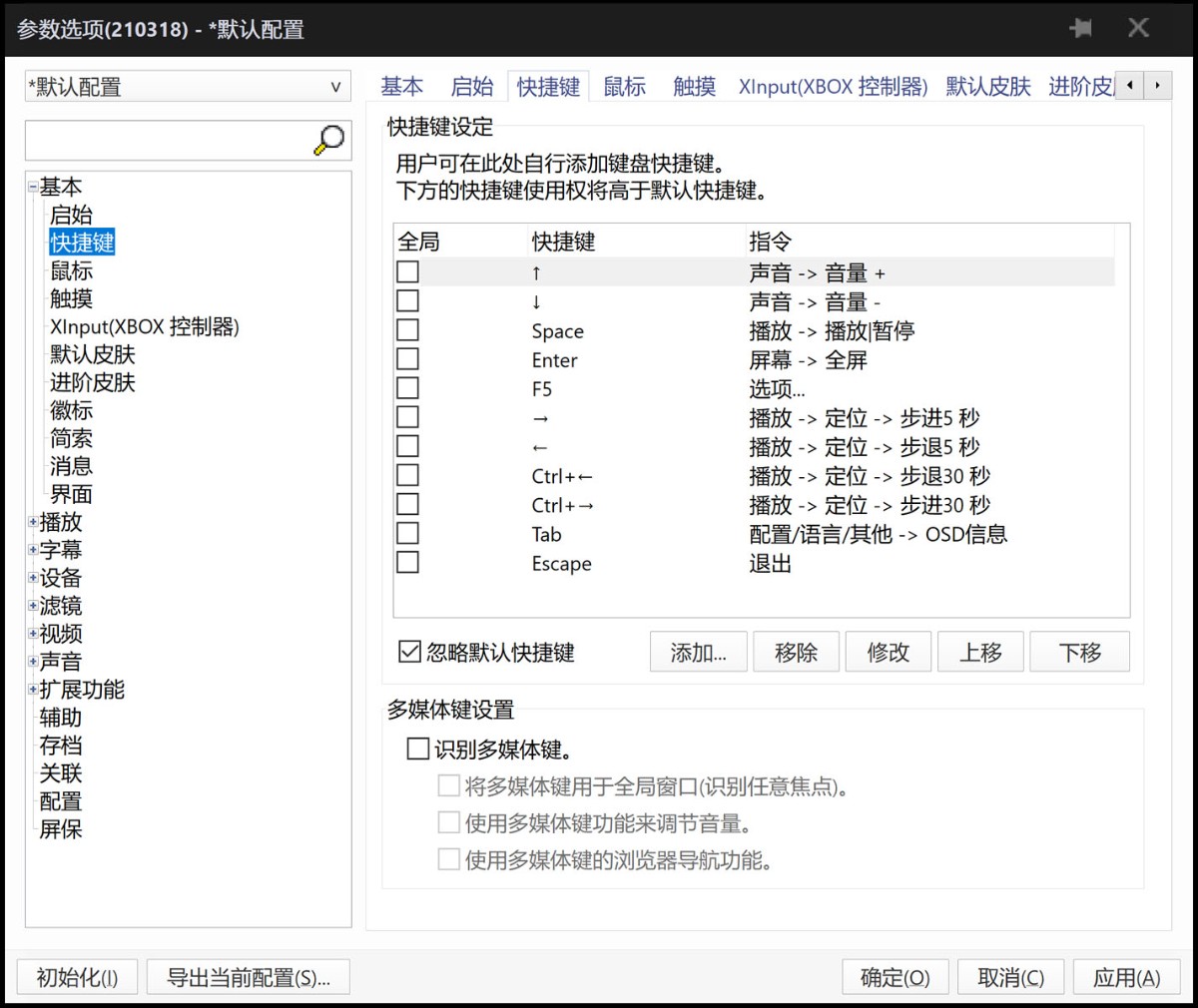
Task: Open 关联 in the settings tree
Action: coord(61,773)
